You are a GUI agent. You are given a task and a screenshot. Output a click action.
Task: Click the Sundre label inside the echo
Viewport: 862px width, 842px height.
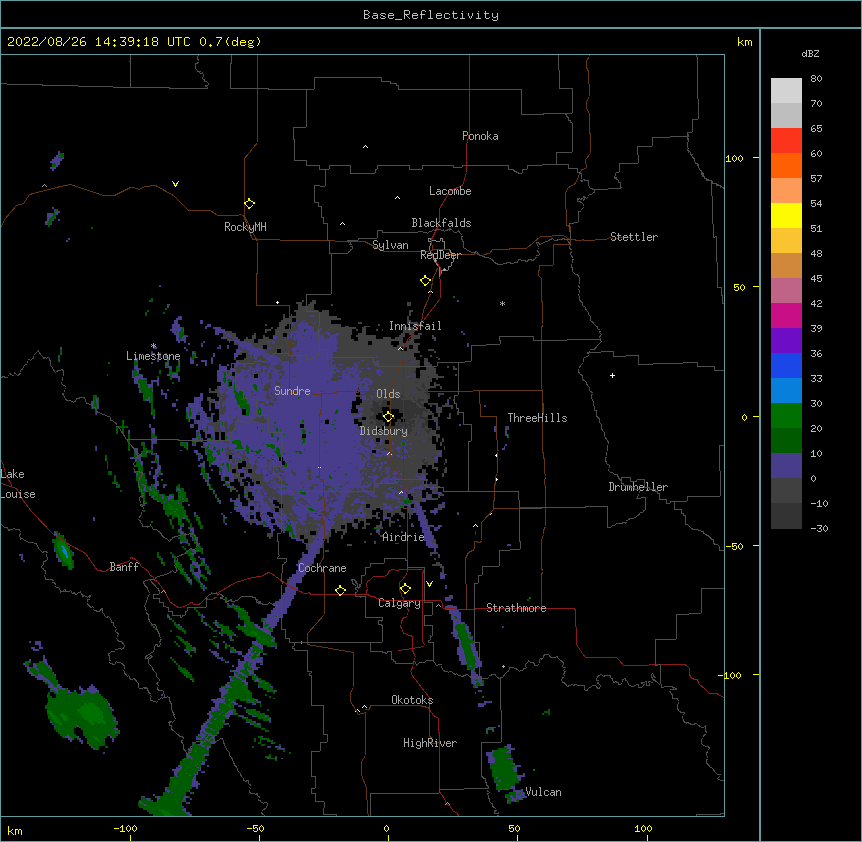(x=292, y=391)
